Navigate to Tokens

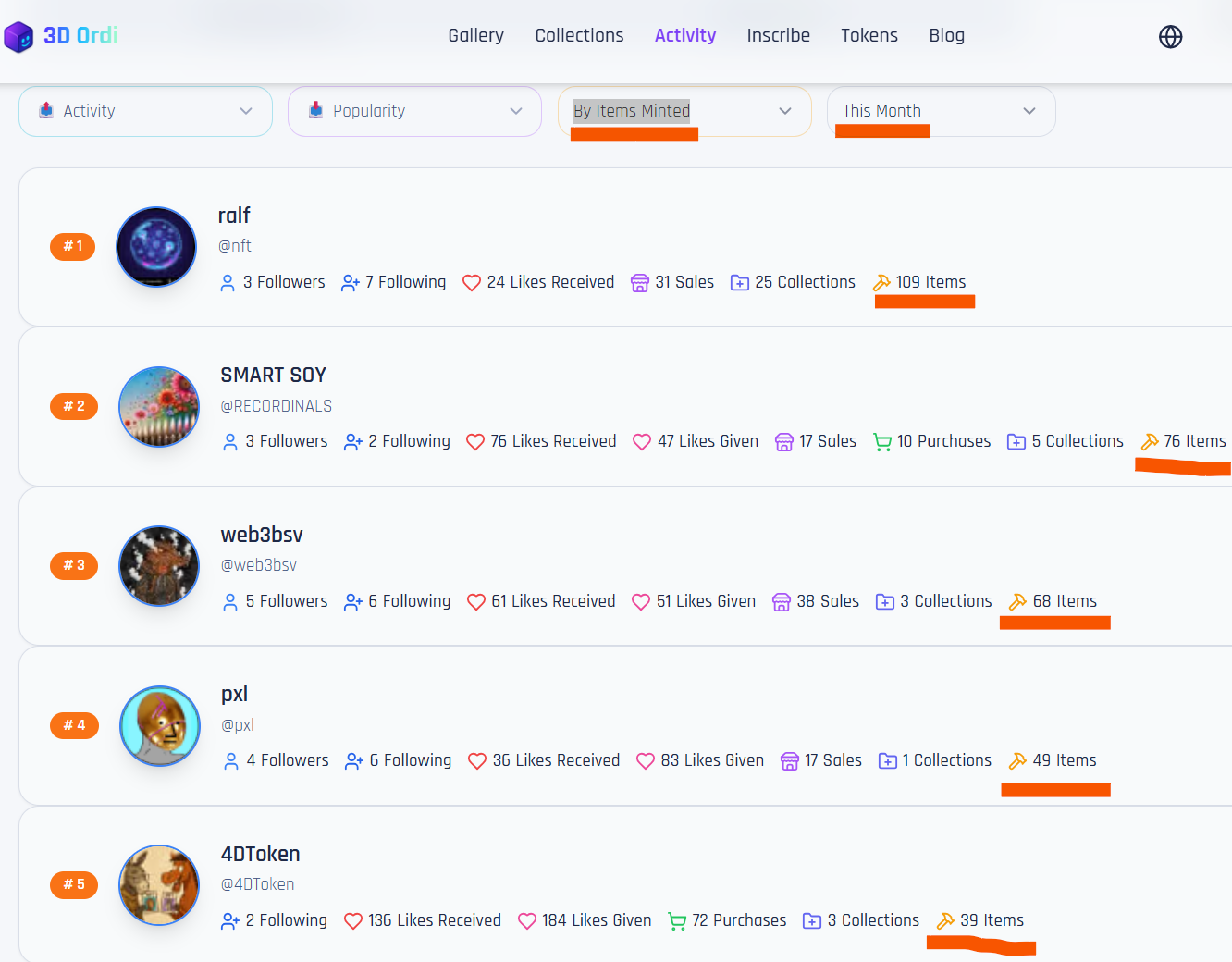[x=869, y=35]
